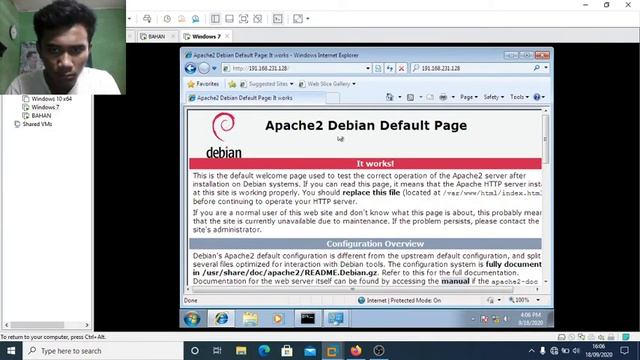Click IE refresh page icon
This screenshot has height=360, width=640.
pos(390,68)
